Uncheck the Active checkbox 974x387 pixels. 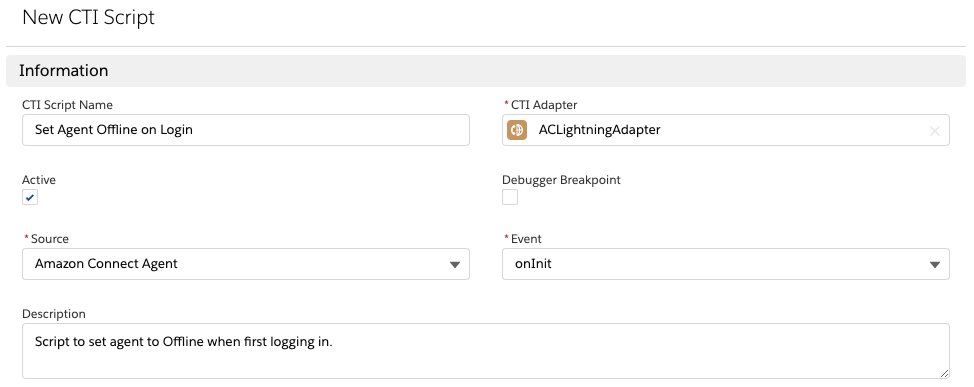30,198
